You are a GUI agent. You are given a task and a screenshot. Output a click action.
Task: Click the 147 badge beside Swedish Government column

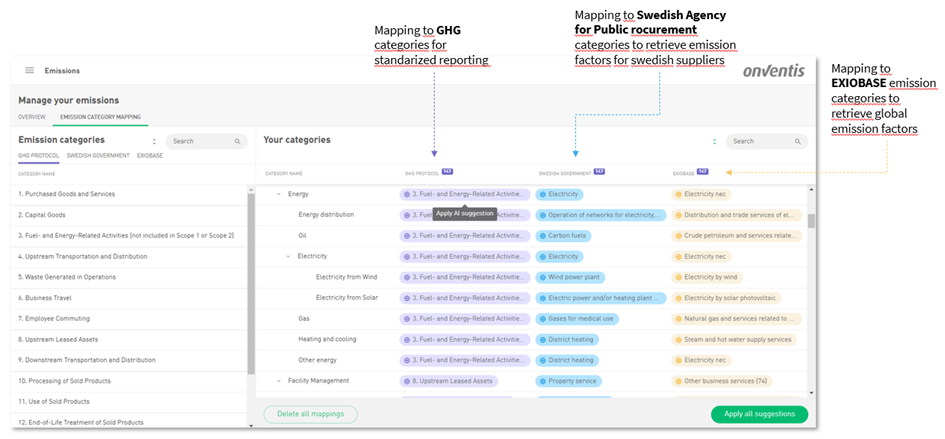(x=599, y=172)
